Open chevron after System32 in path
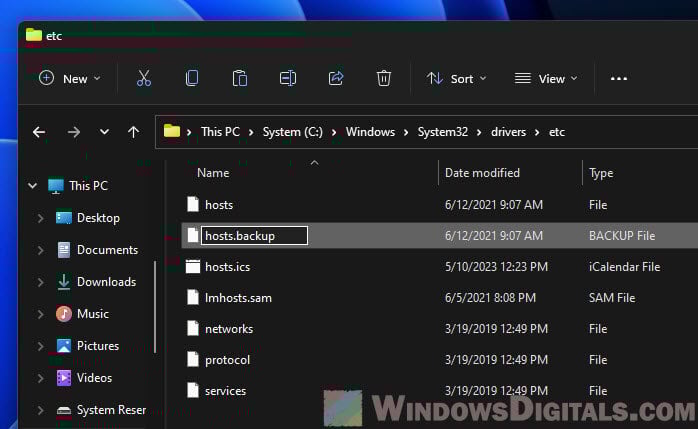Viewport: 698px width, 429px height. click(479, 133)
